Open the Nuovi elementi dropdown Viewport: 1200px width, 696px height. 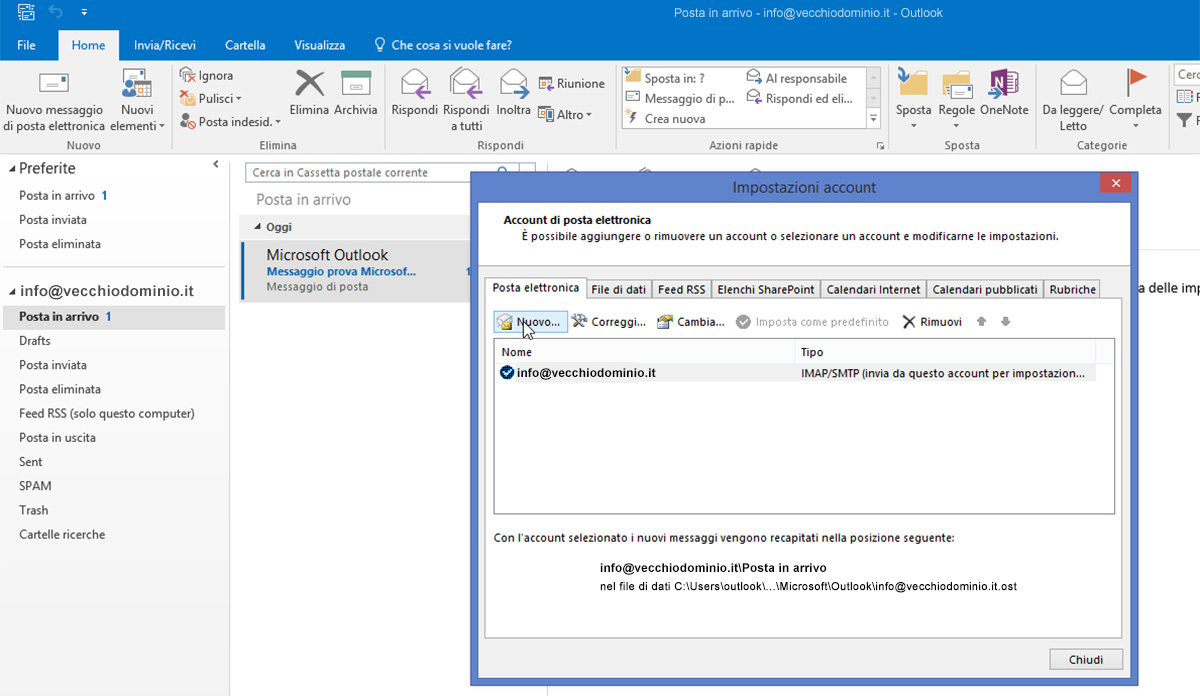point(137,100)
